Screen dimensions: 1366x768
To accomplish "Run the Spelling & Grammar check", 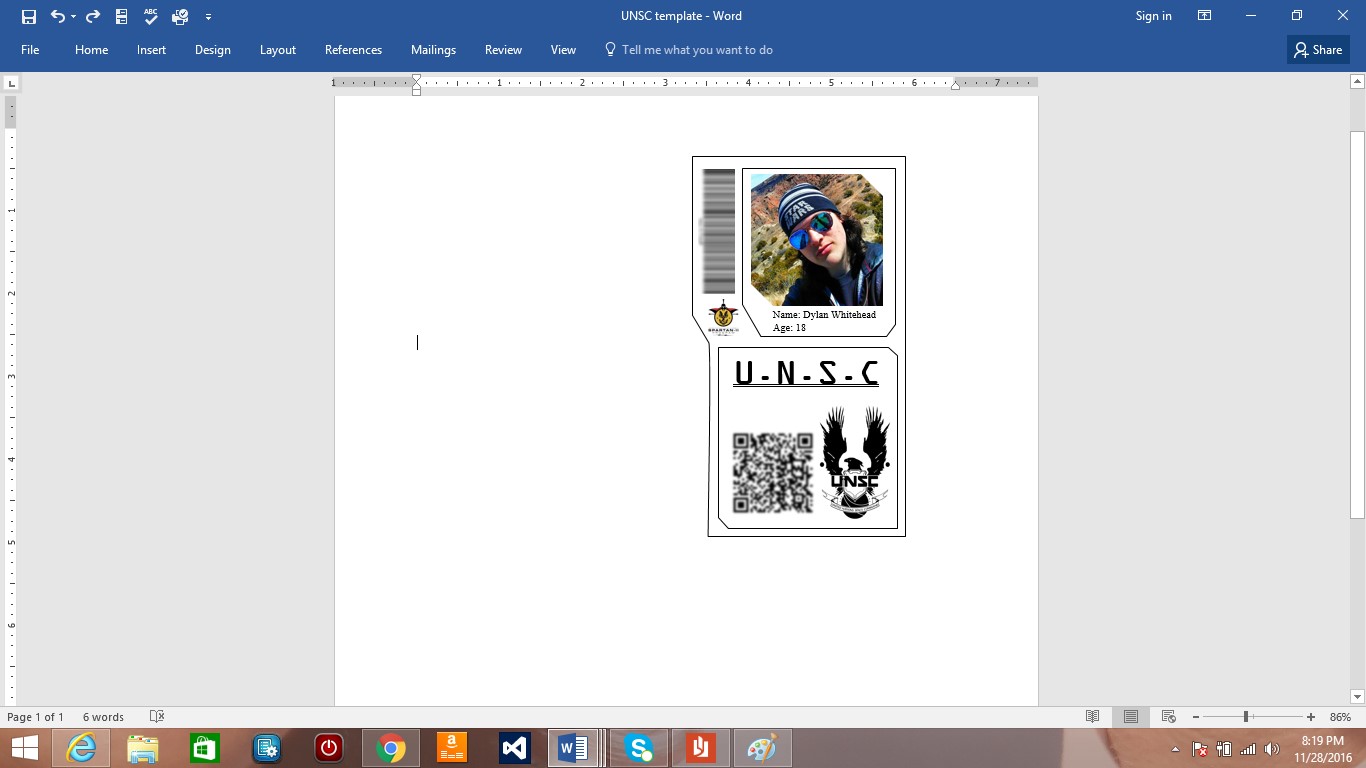I will [151, 16].
